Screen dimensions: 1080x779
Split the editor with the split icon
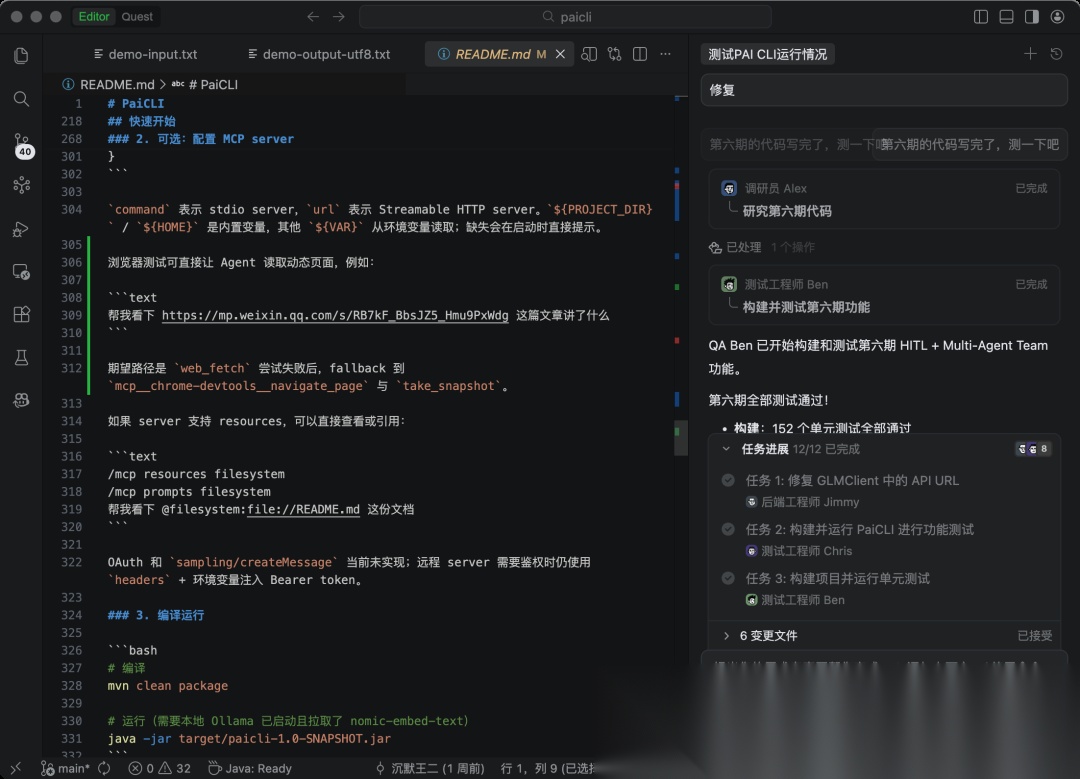(x=640, y=54)
